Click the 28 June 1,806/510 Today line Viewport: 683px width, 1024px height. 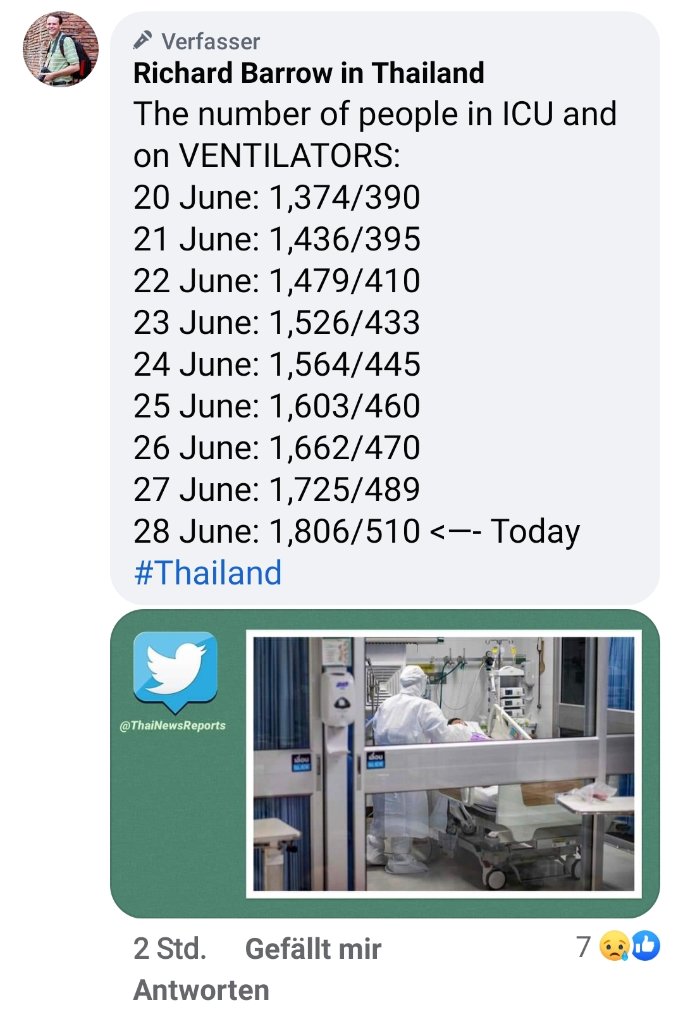[x=356, y=531]
